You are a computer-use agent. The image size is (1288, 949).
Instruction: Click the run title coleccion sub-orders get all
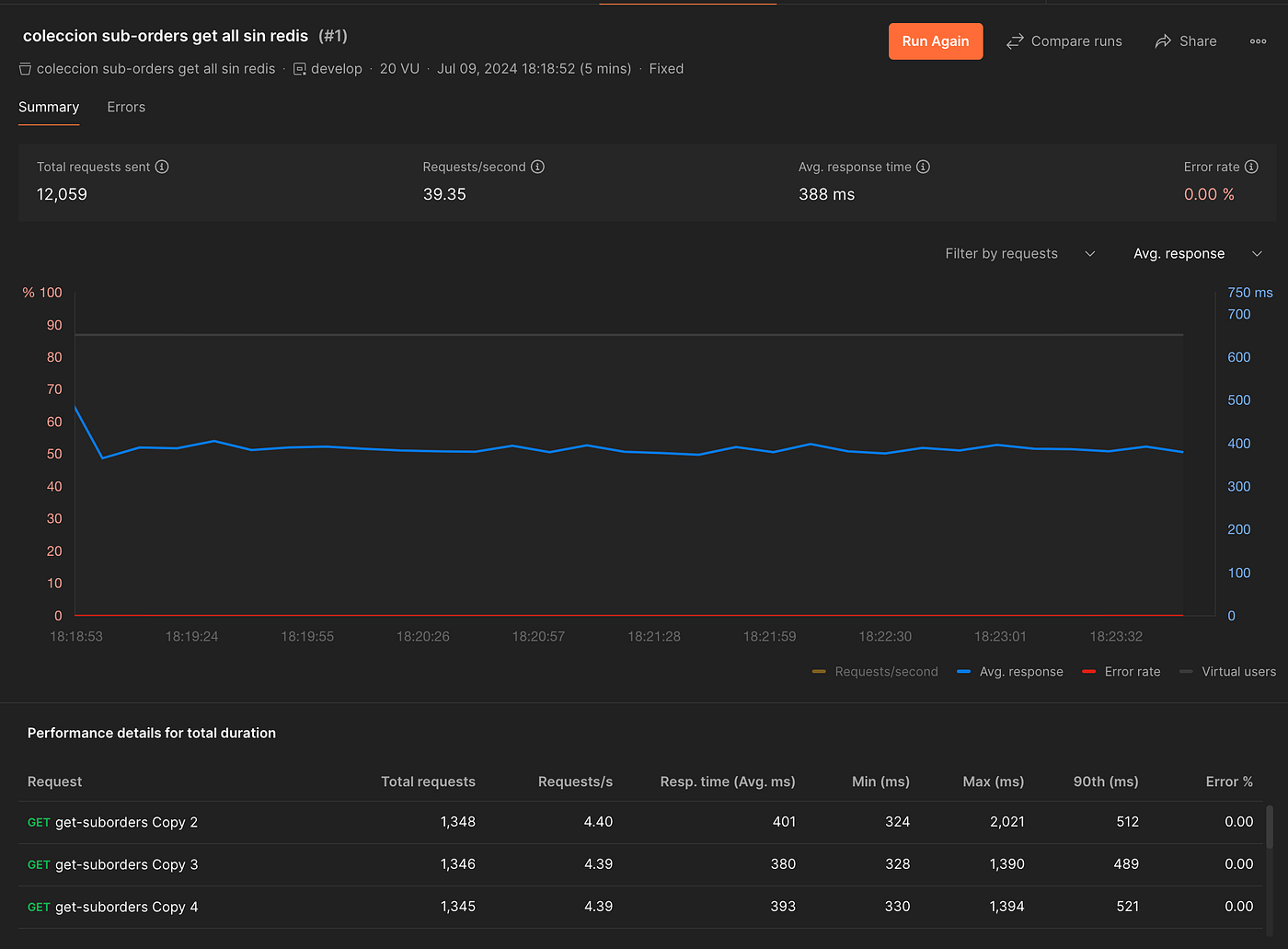tap(166, 36)
